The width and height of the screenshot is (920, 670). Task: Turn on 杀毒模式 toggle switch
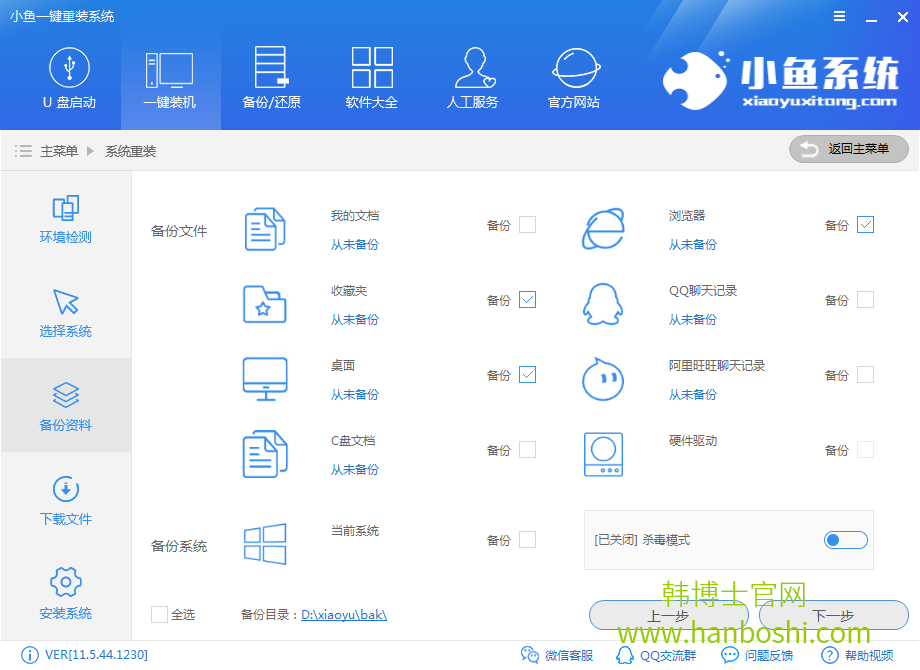pos(844,539)
